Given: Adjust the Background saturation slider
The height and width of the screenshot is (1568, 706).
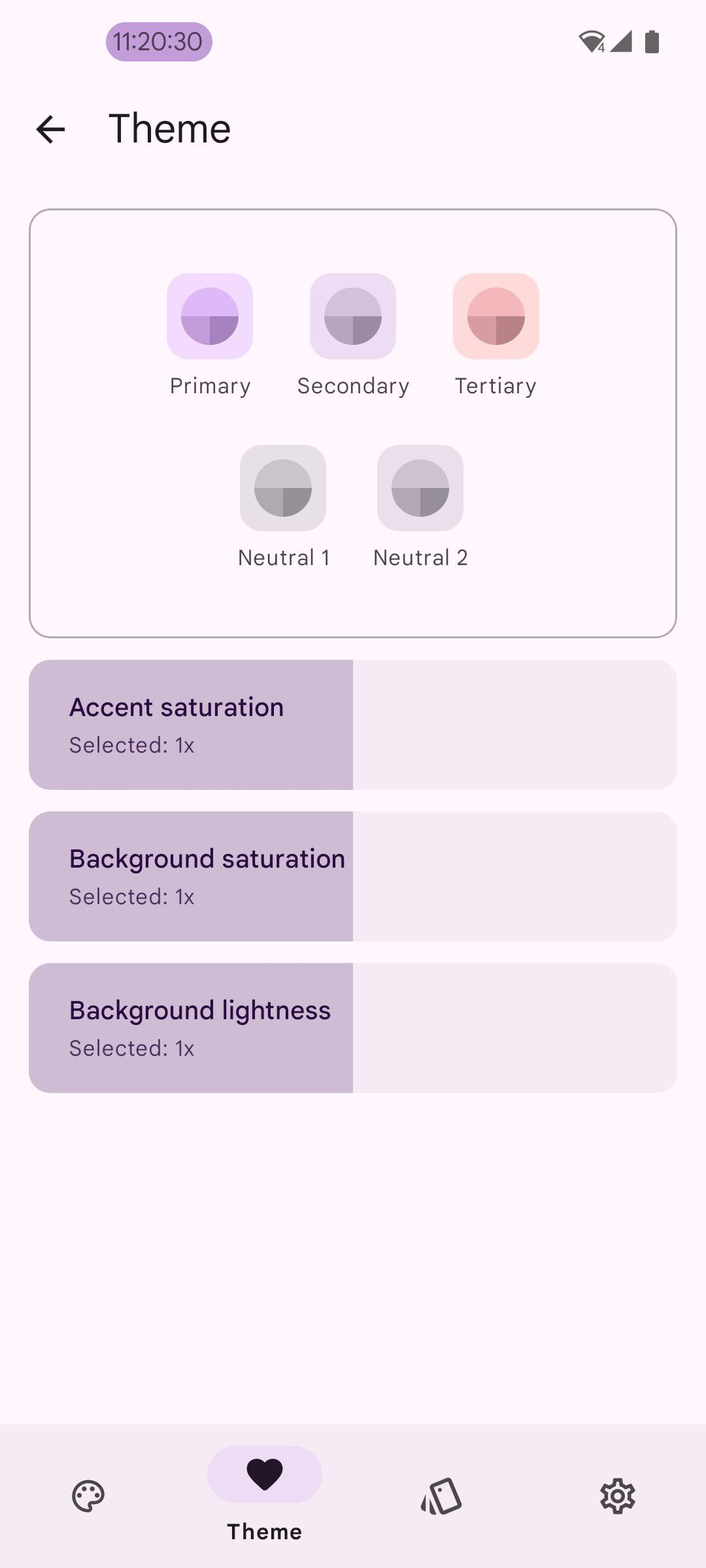Looking at the screenshot, I should tap(353, 876).
